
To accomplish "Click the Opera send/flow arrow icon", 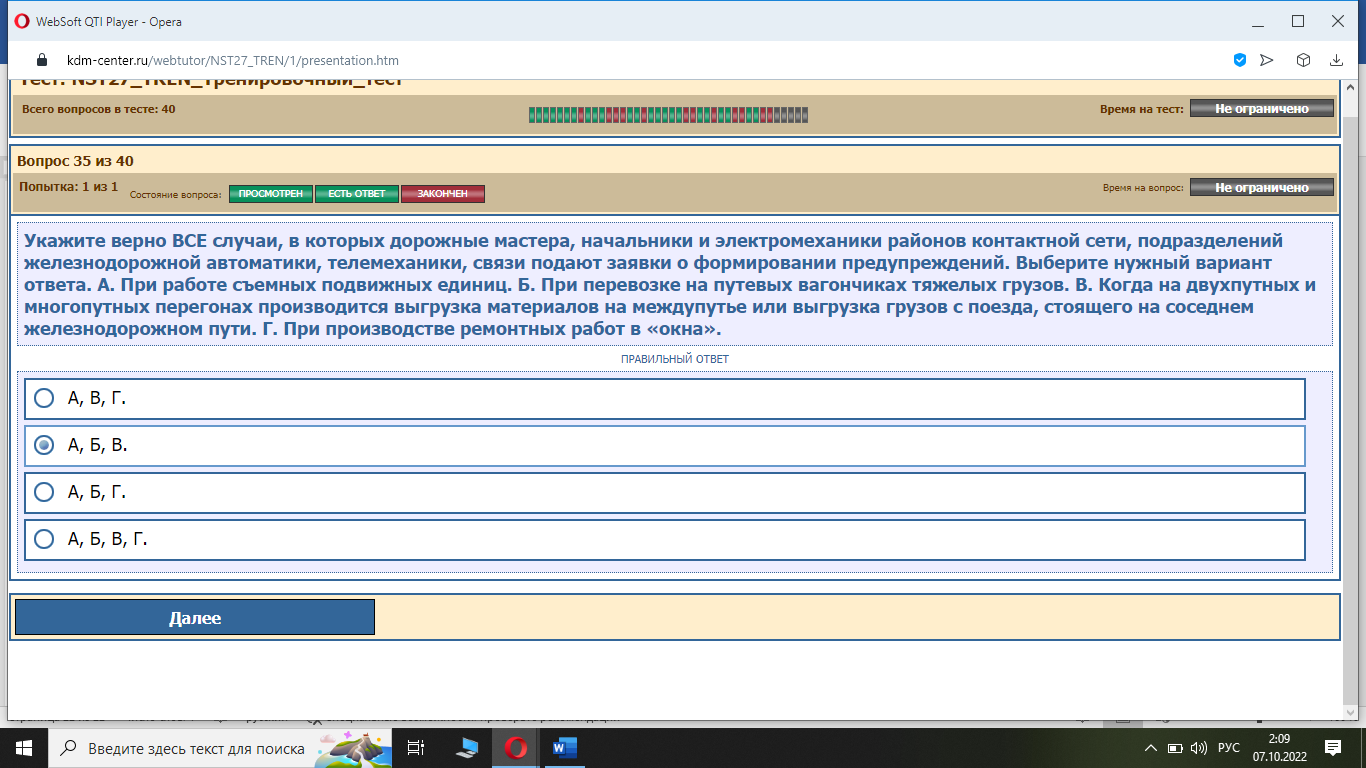I will point(1267,60).
